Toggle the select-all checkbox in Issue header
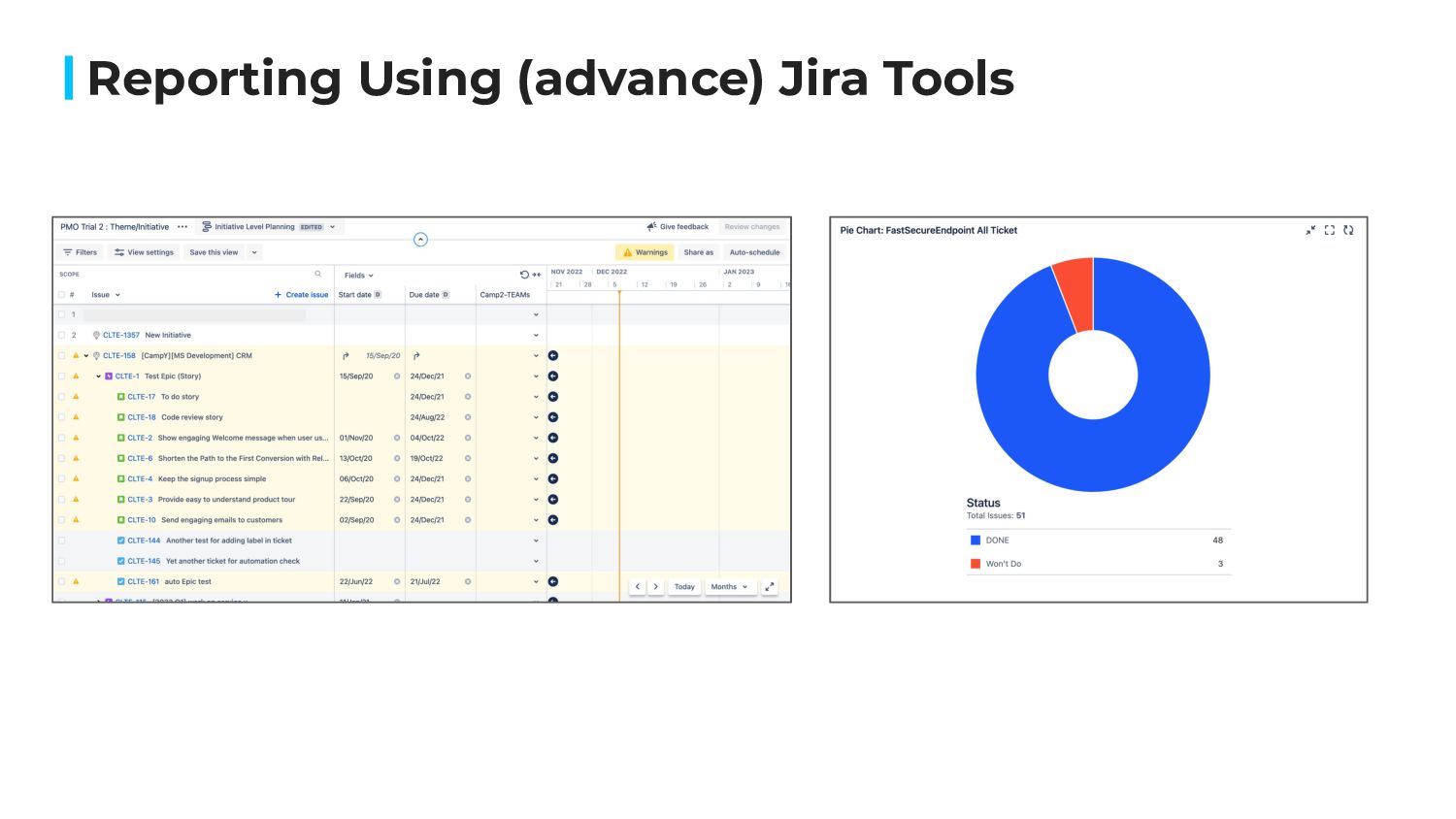This screenshot has width=1456, height=819. 61,295
